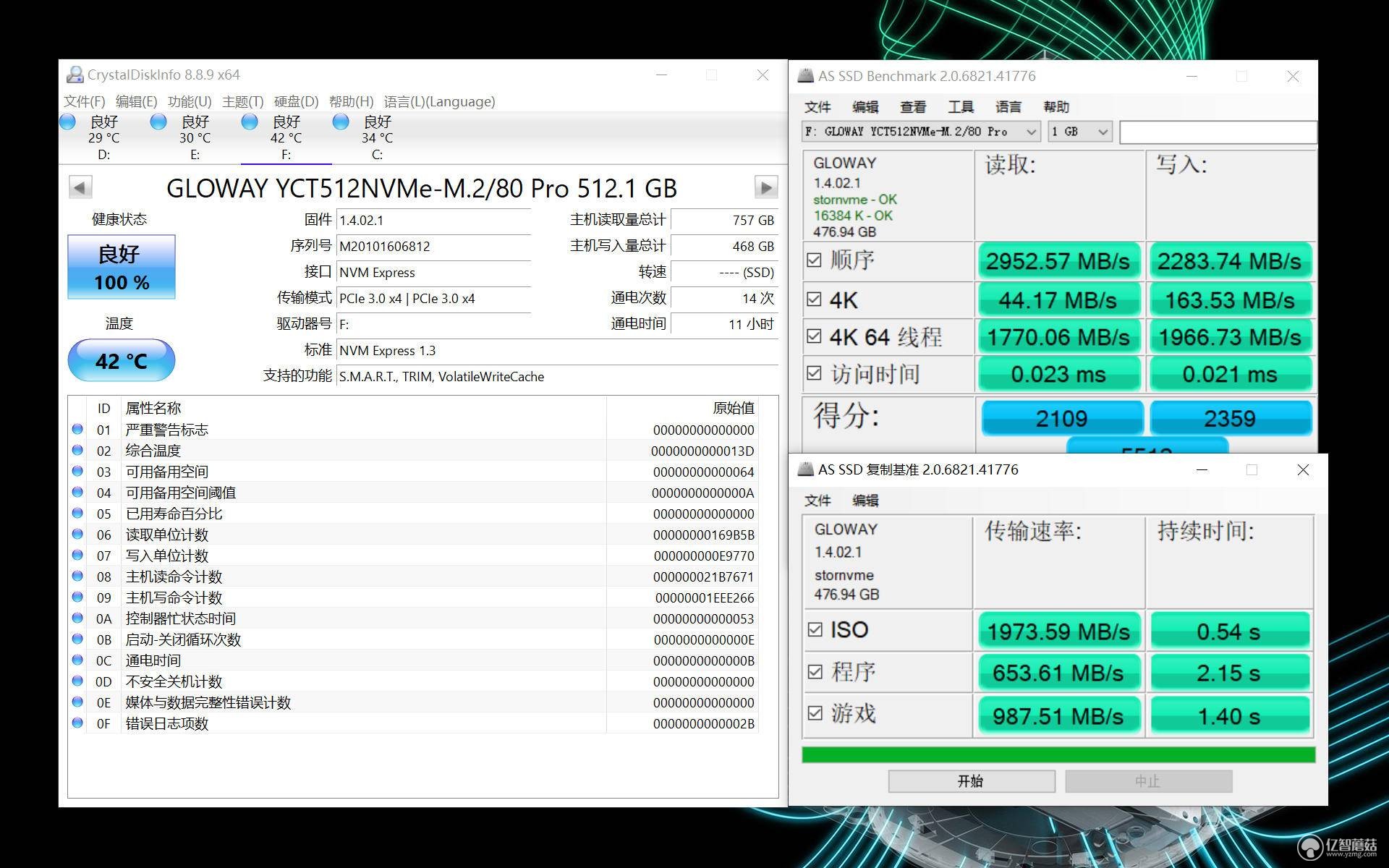This screenshot has width=1389, height=868.
Task: Toggle the 4K 64 线程 test checkbox
Action: click(814, 336)
